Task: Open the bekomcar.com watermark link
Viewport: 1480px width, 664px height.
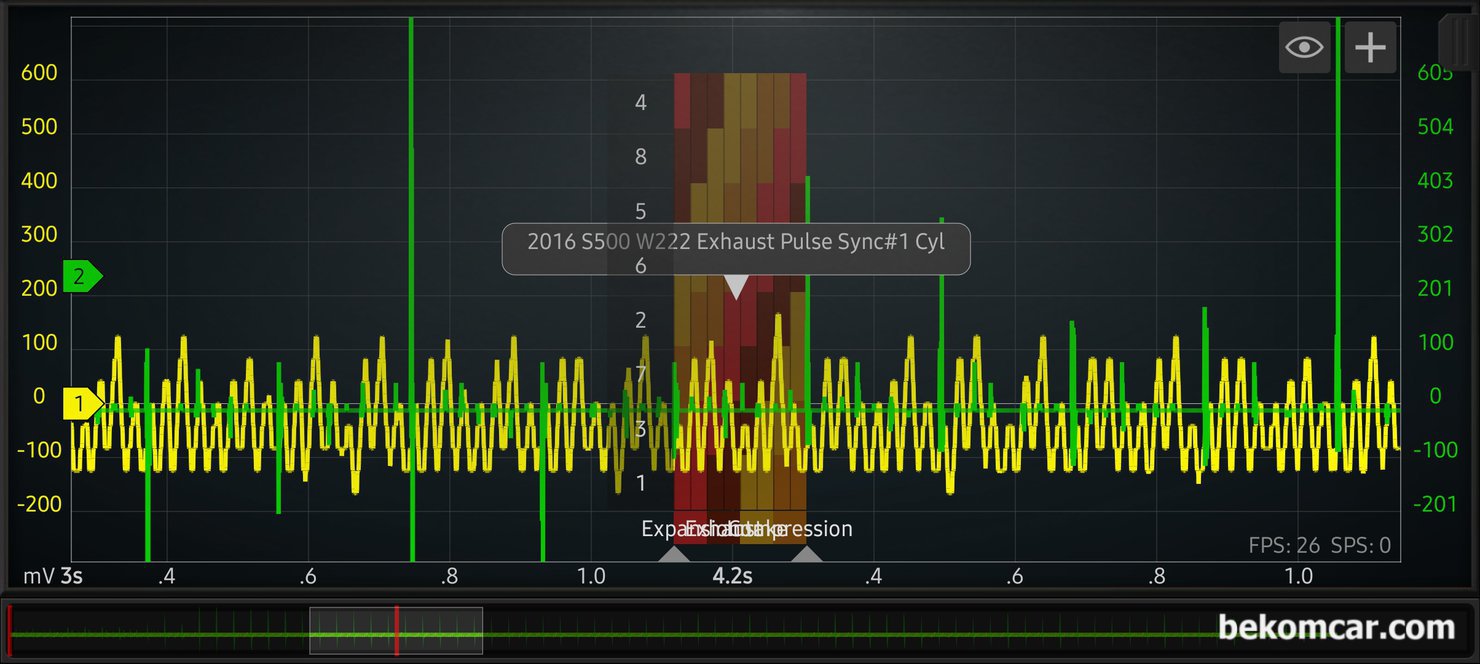Action: [x=1336, y=628]
